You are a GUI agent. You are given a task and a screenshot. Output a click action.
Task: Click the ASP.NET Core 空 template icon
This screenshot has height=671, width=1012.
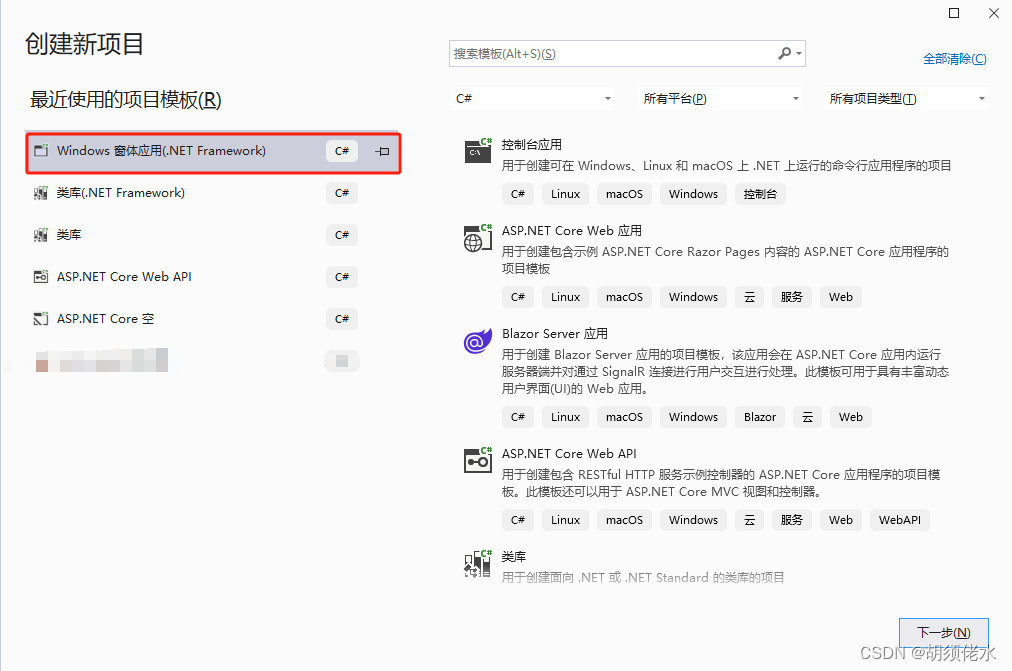41,318
